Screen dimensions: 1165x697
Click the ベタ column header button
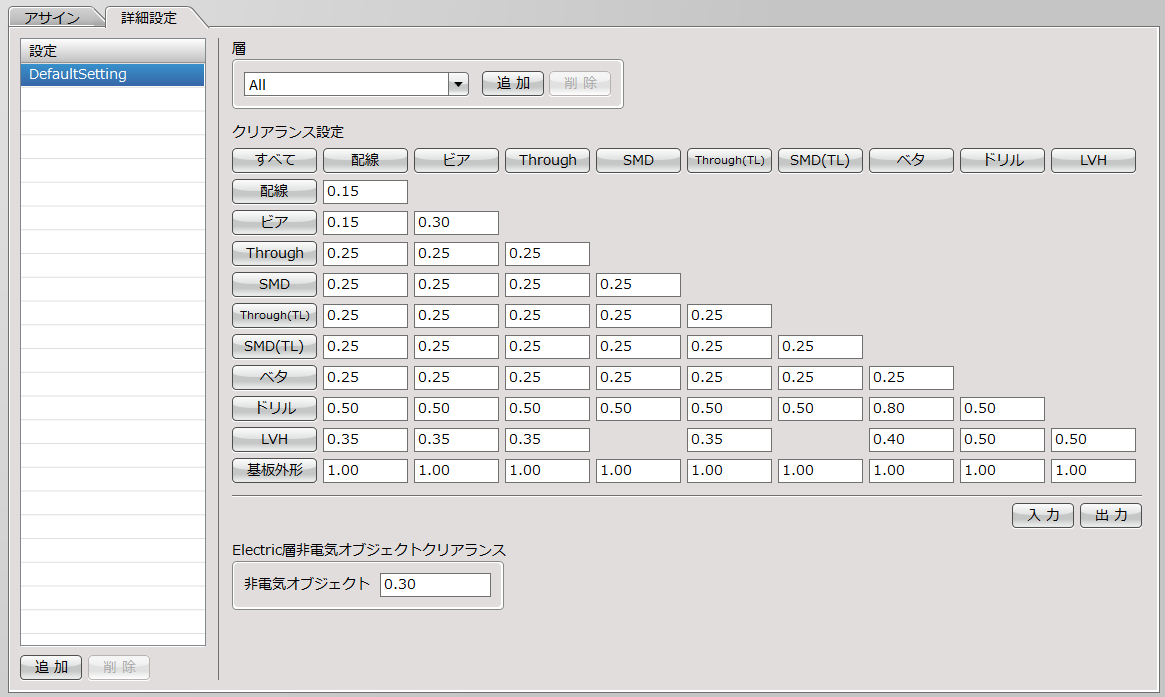(x=911, y=161)
